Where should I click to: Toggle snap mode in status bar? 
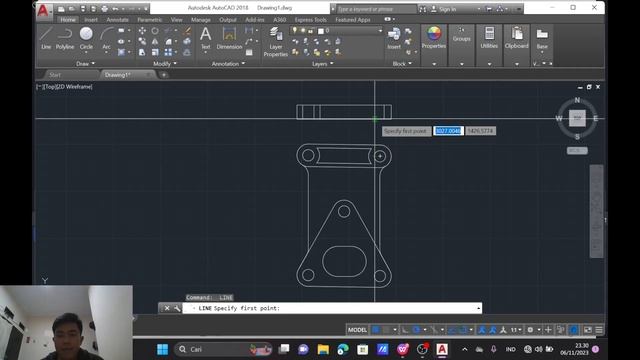point(387,330)
